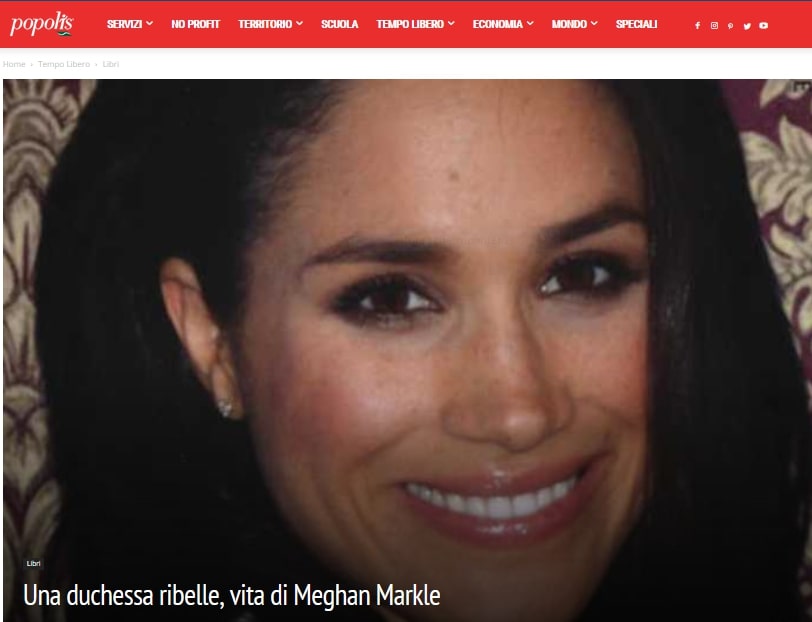The height and width of the screenshot is (622, 812).
Task: Open the Scuola menu item
Action: pos(339,24)
